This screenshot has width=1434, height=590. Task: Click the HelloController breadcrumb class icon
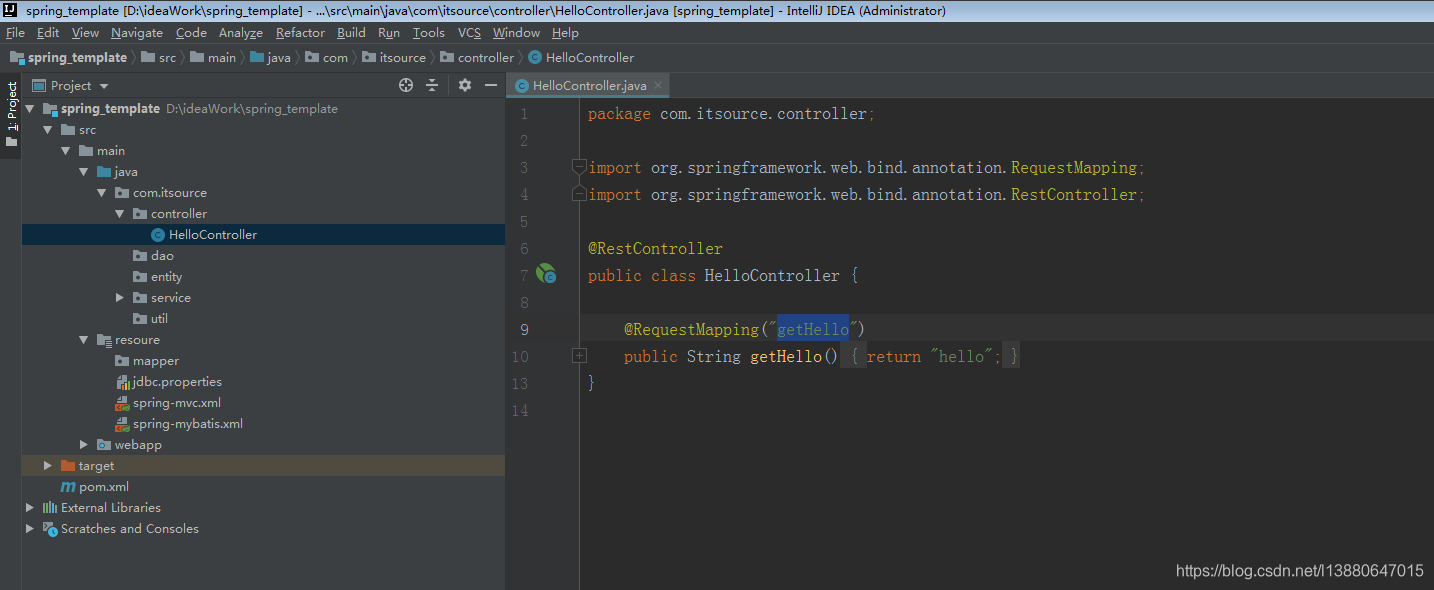[535, 58]
